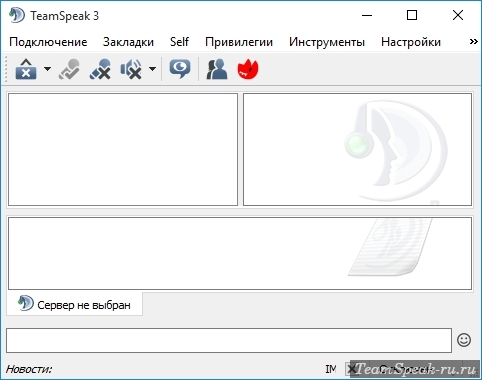Click the chat subscribe bubble icon
The width and height of the screenshot is (482, 380).
point(180,69)
